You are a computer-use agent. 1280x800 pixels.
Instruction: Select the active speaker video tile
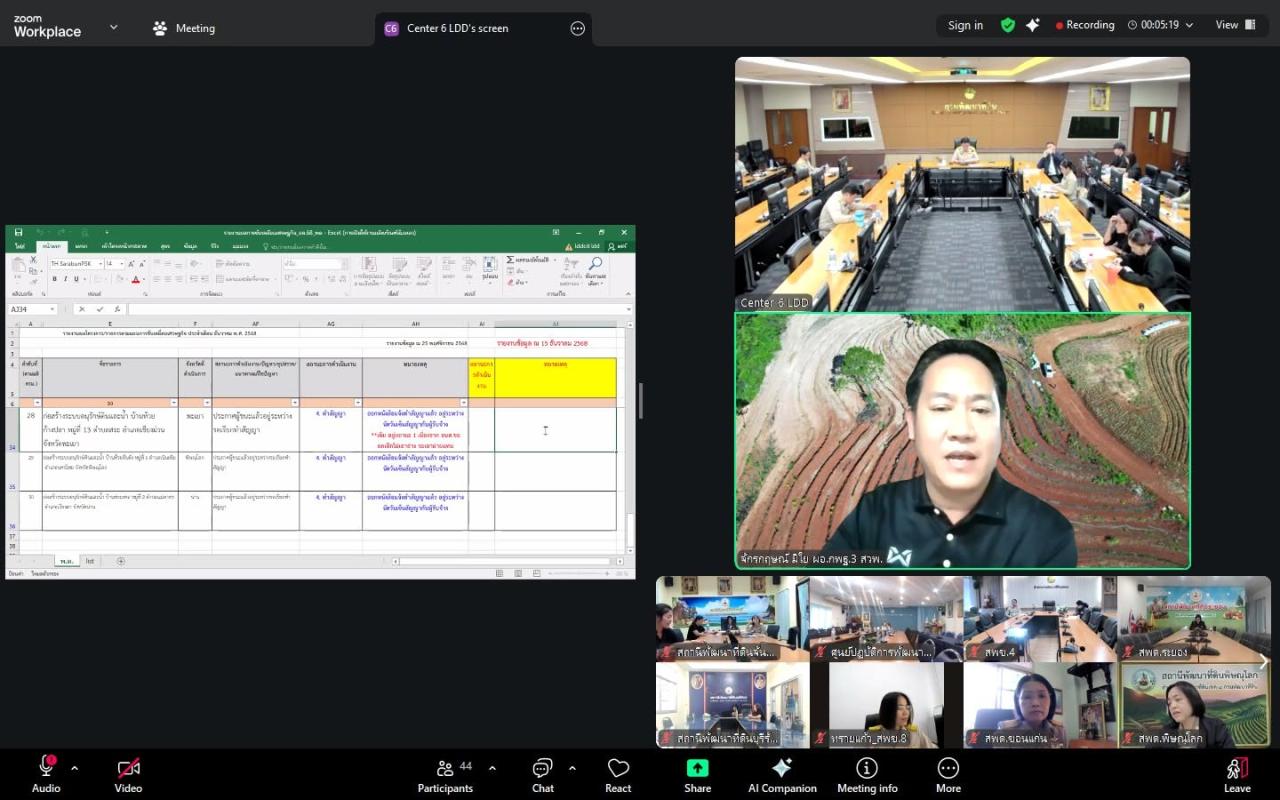pos(962,441)
